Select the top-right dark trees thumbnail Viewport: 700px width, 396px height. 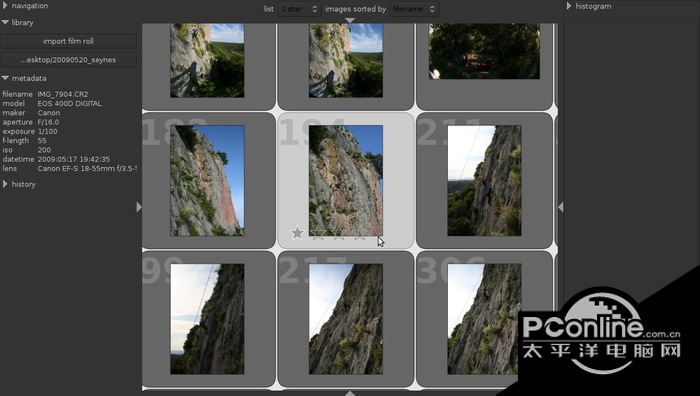(x=484, y=51)
